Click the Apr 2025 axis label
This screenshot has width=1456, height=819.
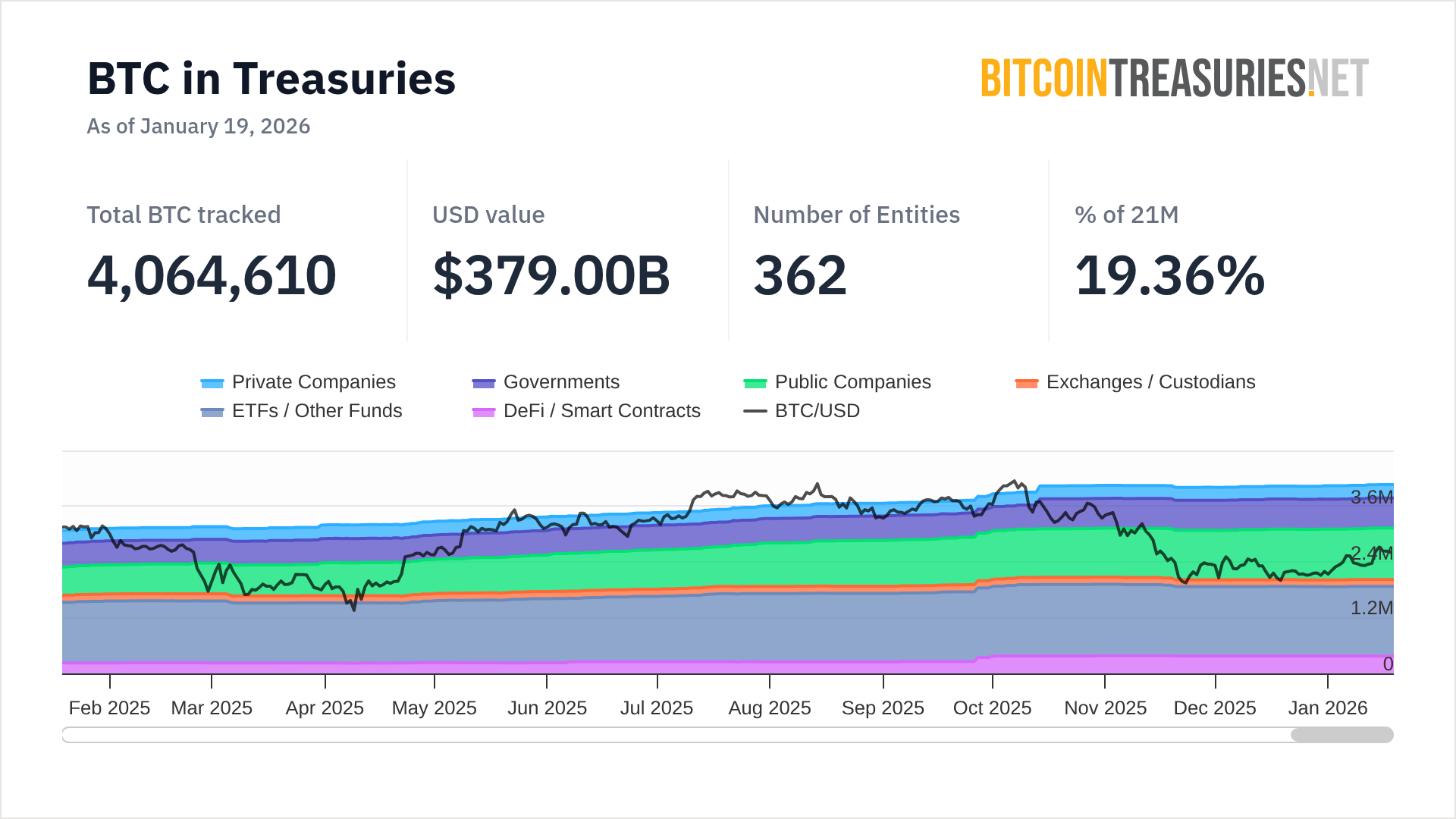click(x=325, y=708)
